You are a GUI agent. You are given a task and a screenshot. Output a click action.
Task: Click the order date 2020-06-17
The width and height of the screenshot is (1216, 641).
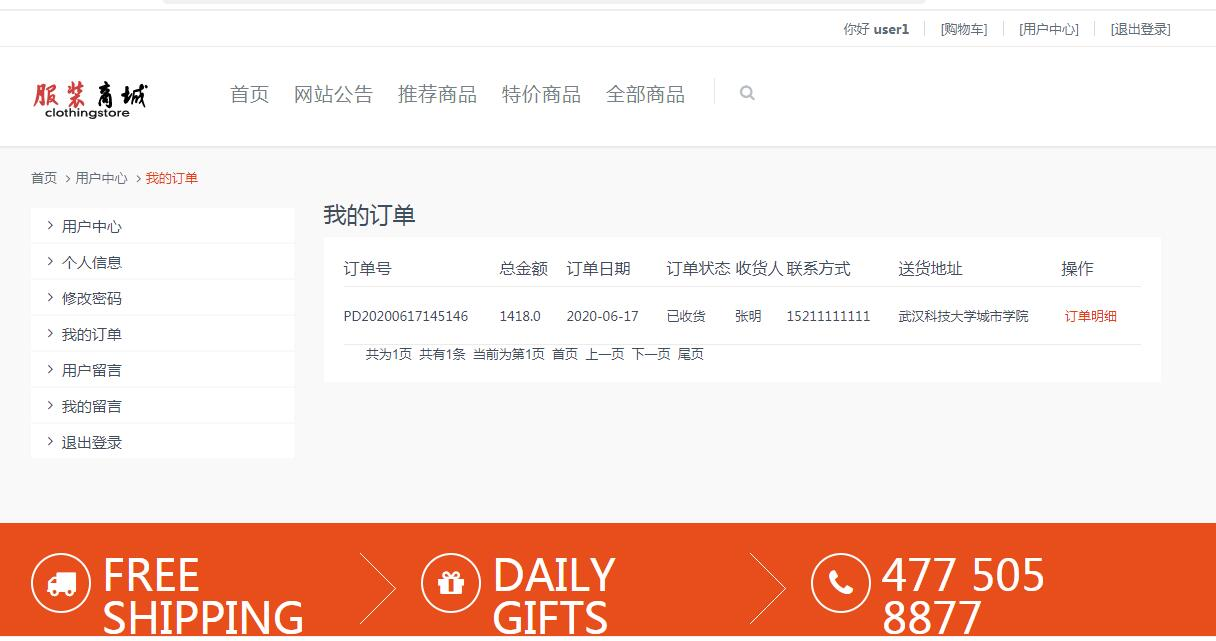pyautogui.click(x=602, y=316)
